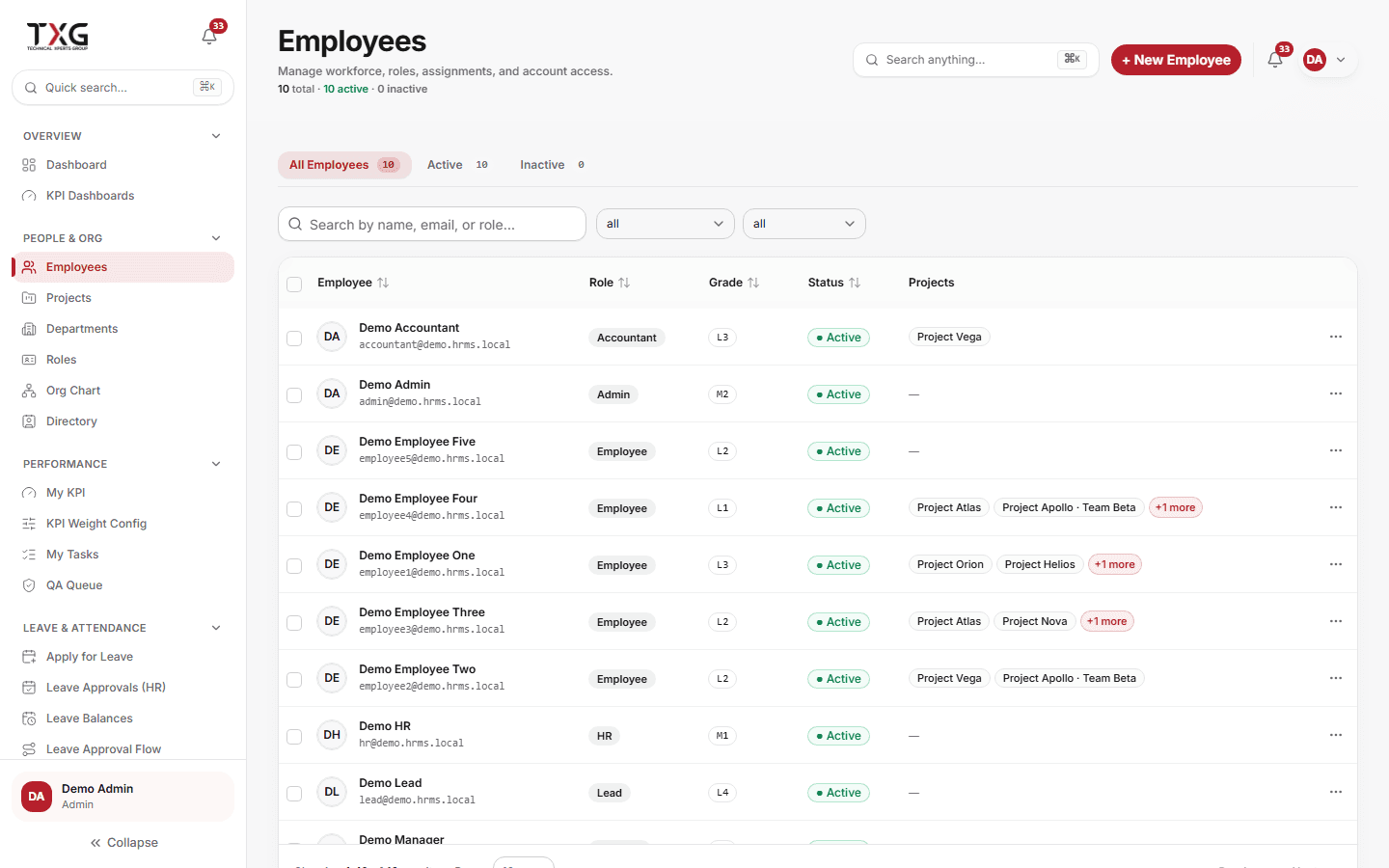Screen dimensions: 1389x868
Task: Open the Projects page
Action: (123, 298)
